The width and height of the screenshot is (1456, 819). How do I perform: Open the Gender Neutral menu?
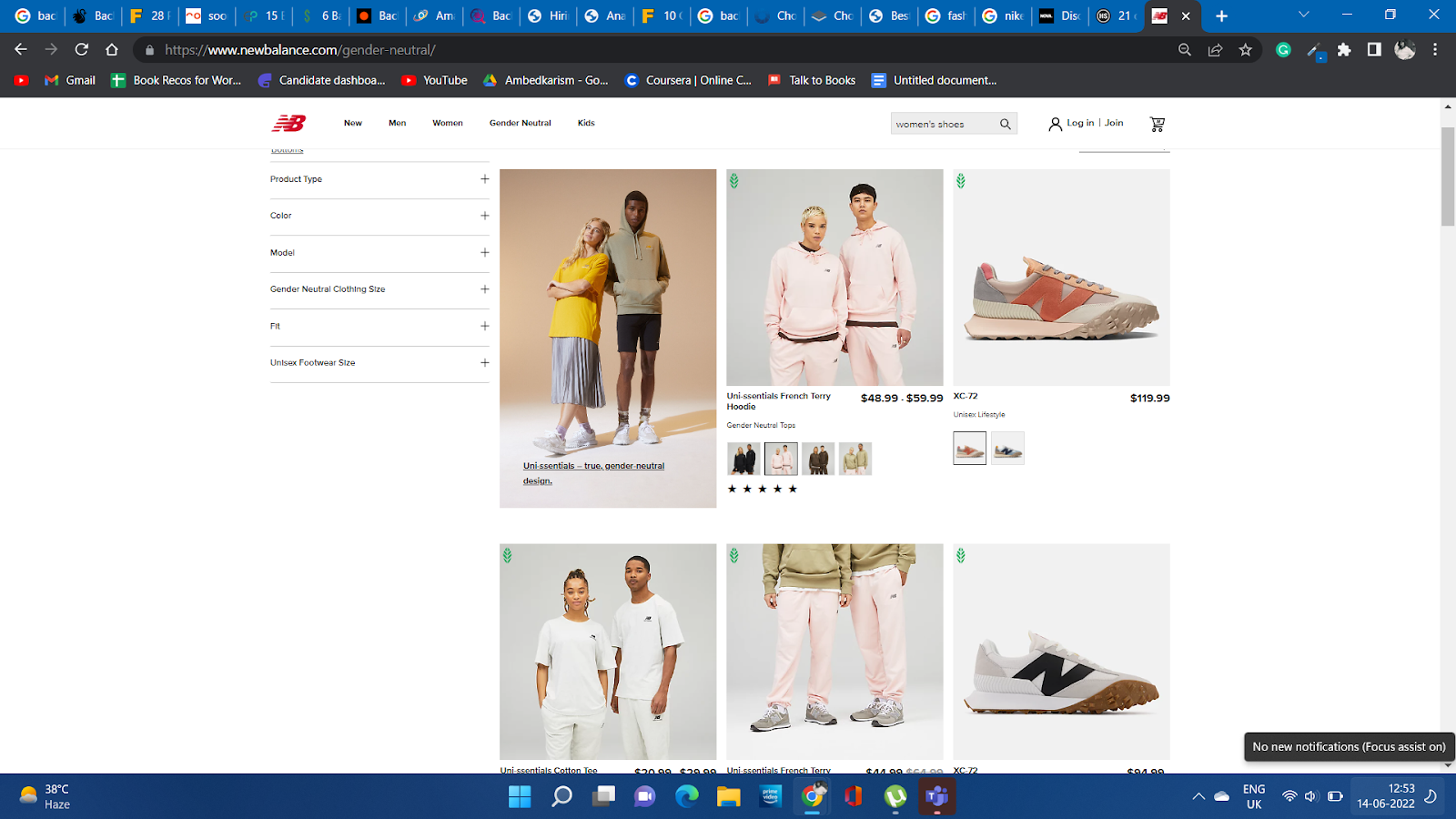(521, 123)
